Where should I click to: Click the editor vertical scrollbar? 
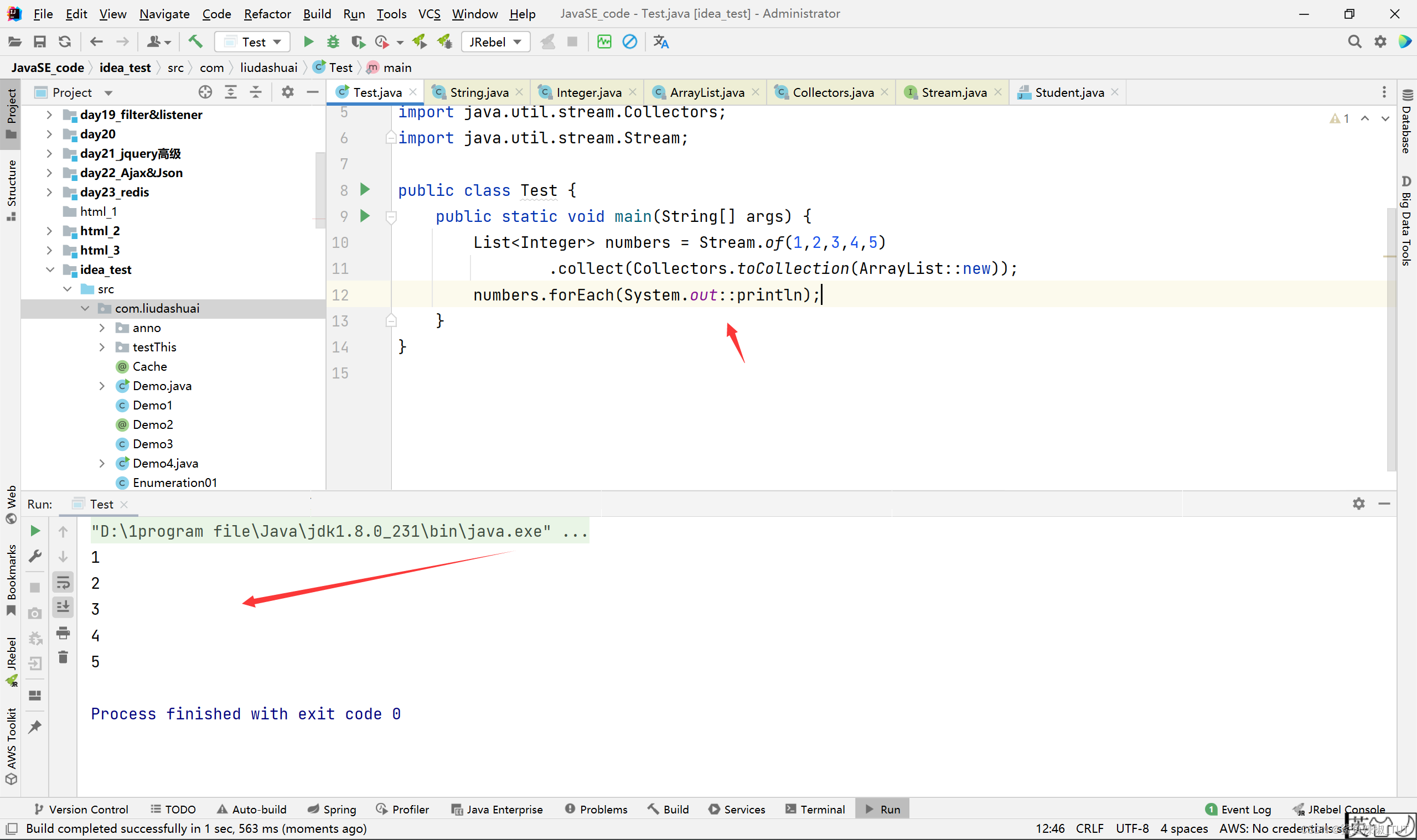(x=1391, y=340)
